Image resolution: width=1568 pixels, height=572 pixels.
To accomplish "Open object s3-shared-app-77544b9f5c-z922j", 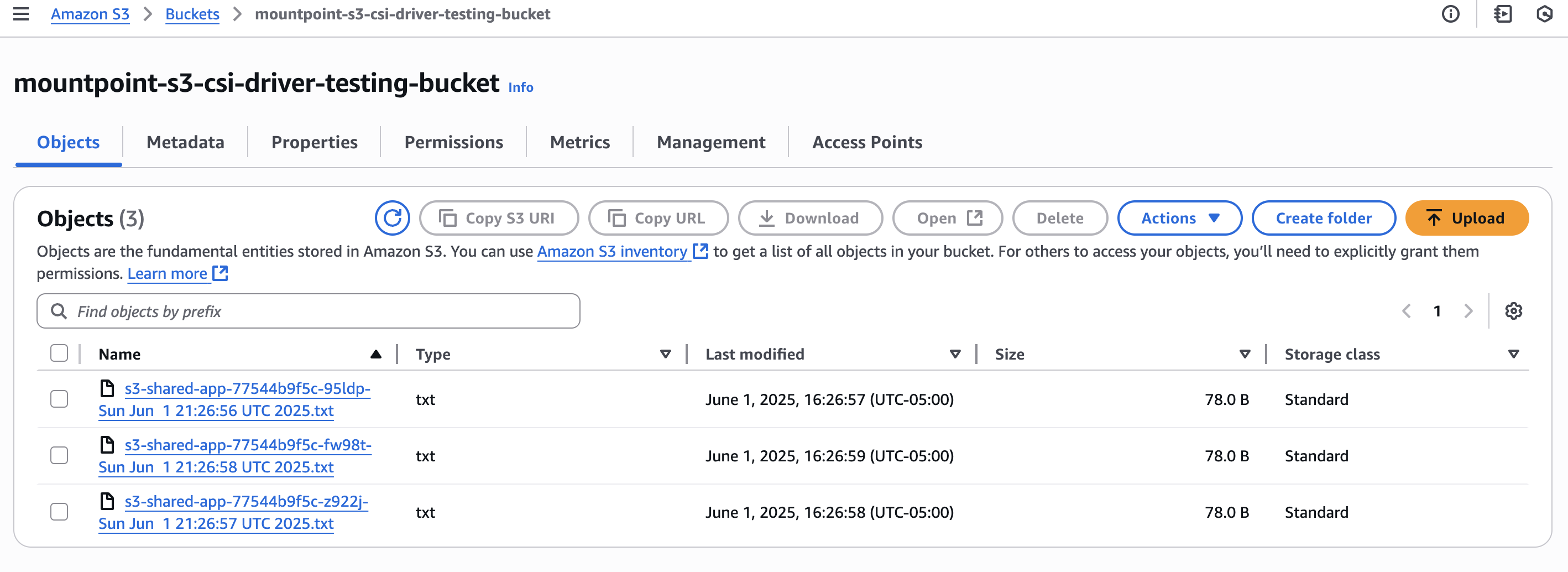I will click(x=233, y=512).
